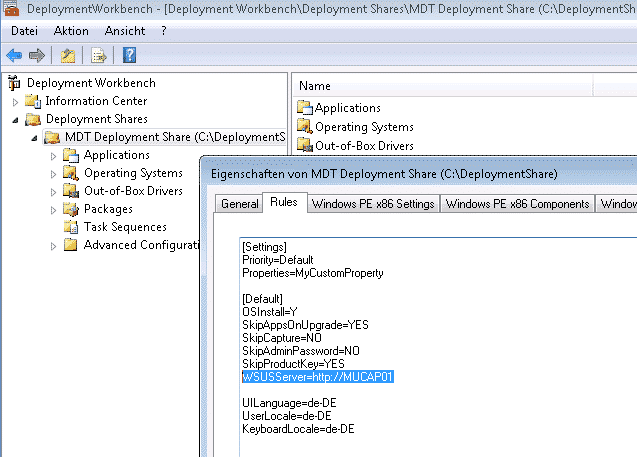Viewport: 637px width, 457px height.
Task: Click the Properties=MyCustomProperty line
Action: [313, 273]
